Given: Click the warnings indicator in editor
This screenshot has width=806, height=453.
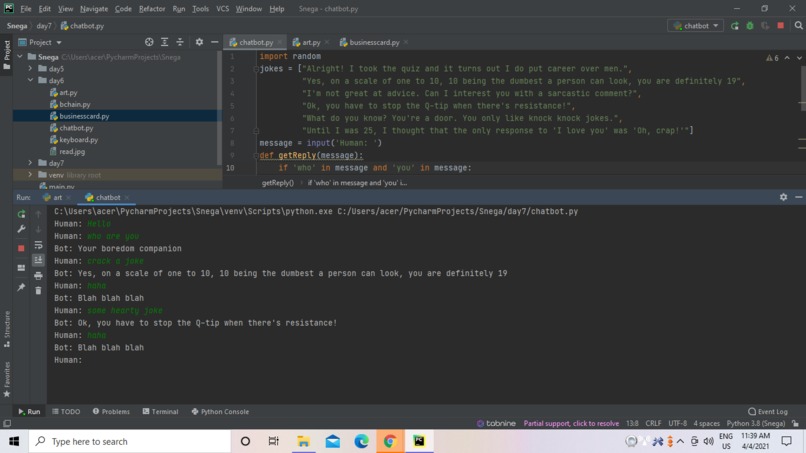Looking at the screenshot, I should pos(772,58).
